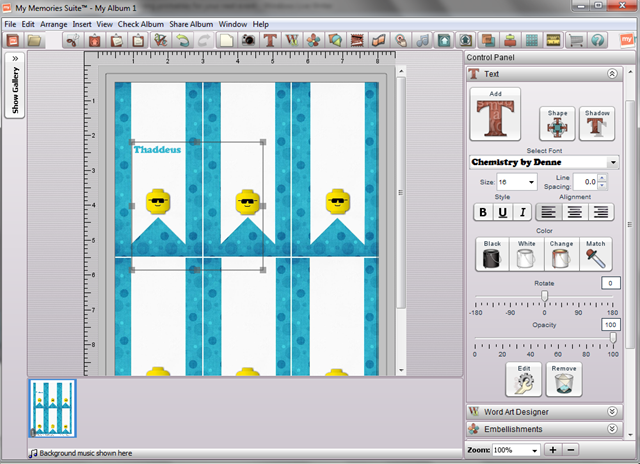
Task: Pick color with Match eyedropper
Action: click(x=595, y=254)
